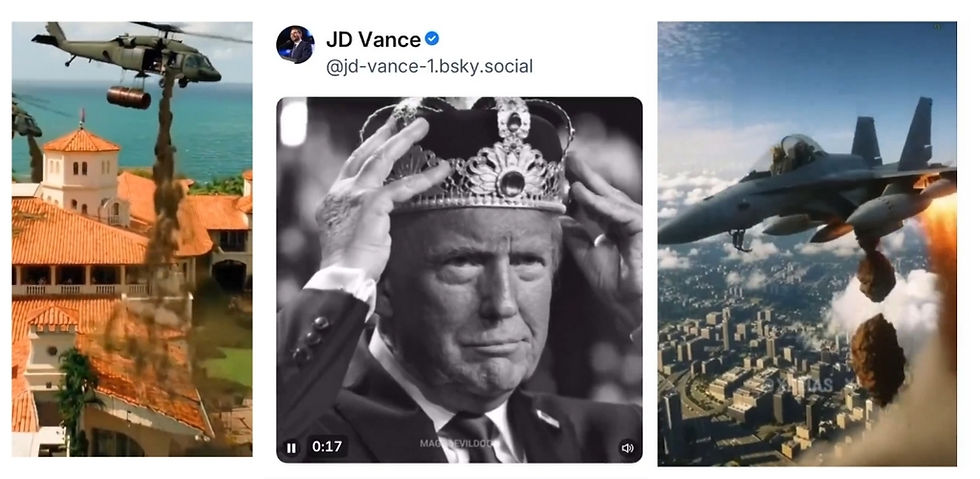
Task: Click the JD Vance display name
Action: pyautogui.click(x=373, y=40)
